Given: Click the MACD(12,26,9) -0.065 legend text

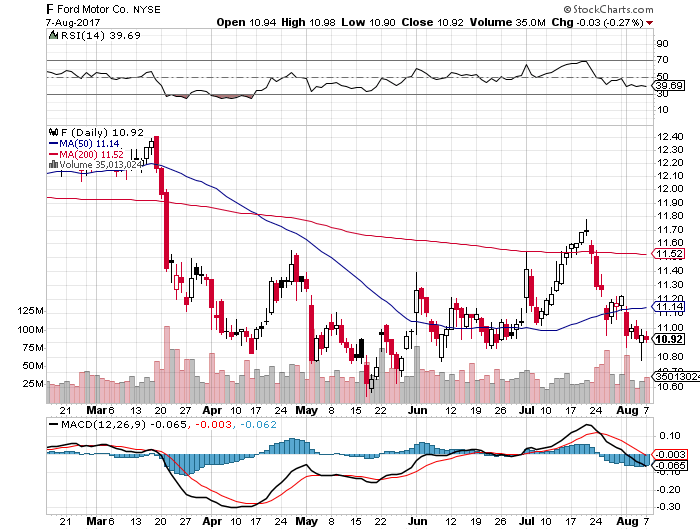Looking at the screenshot, I should pyautogui.click(x=124, y=424).
